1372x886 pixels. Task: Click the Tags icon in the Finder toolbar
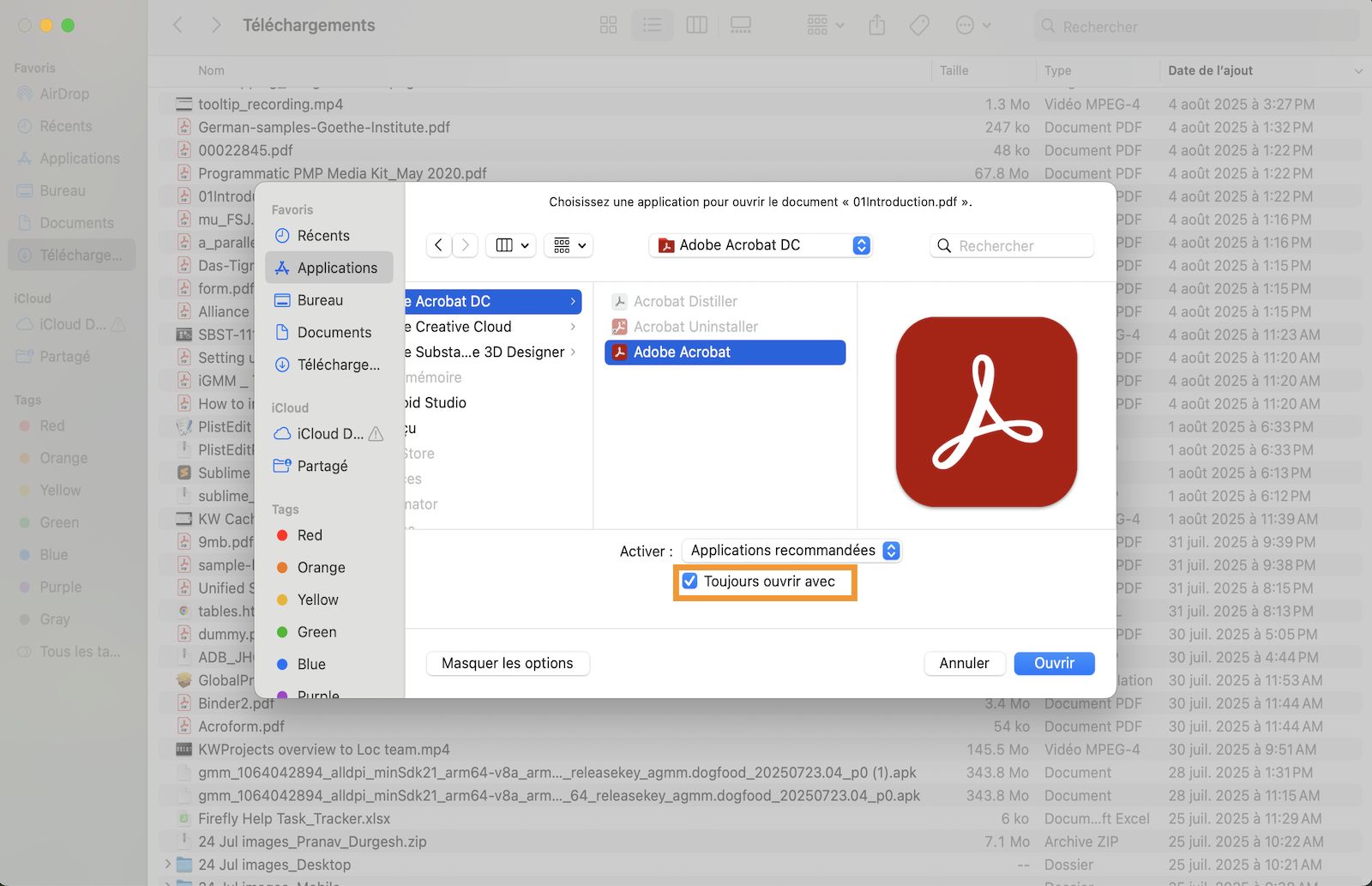918,25
